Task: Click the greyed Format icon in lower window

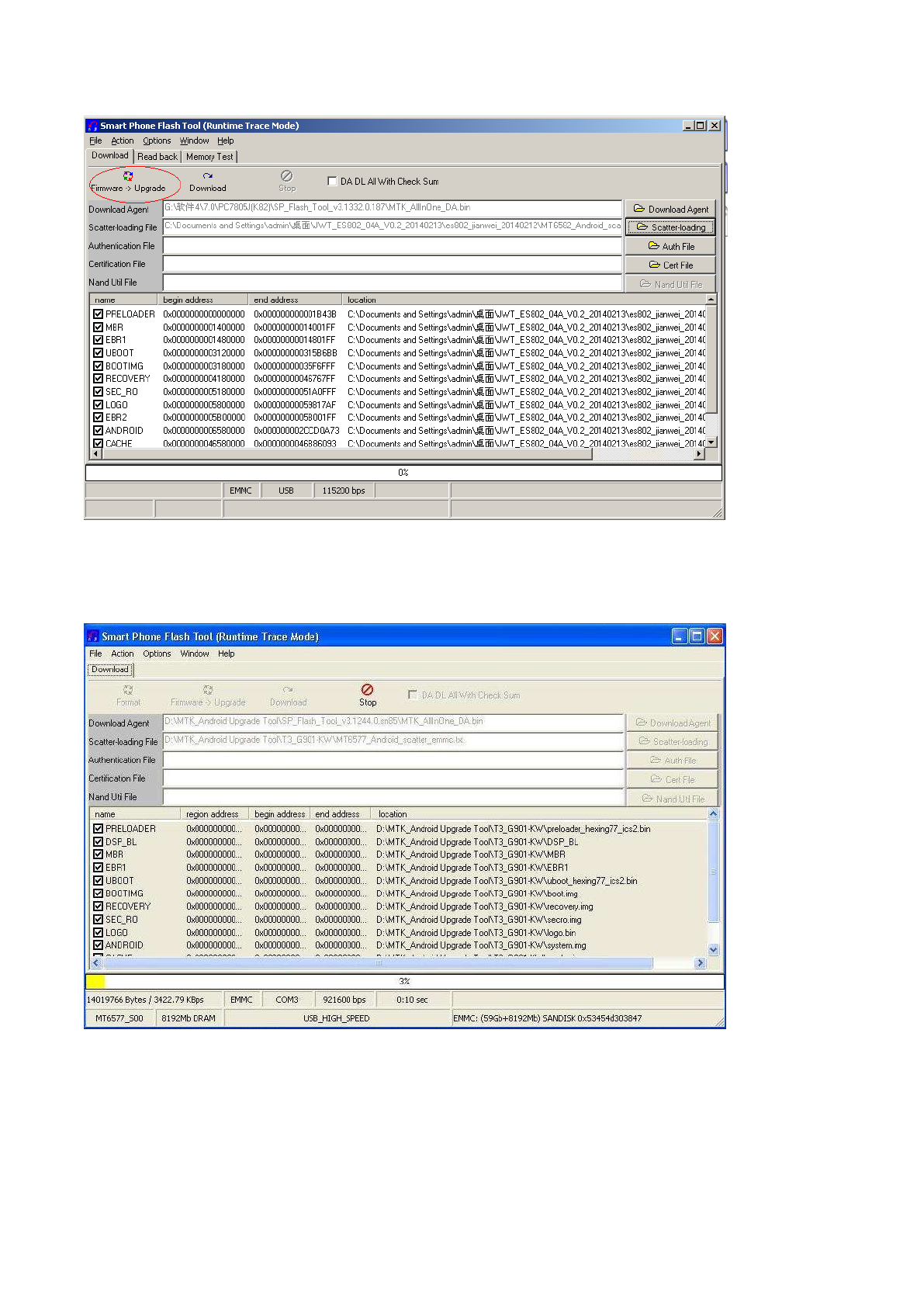Action: pos(129,695)
